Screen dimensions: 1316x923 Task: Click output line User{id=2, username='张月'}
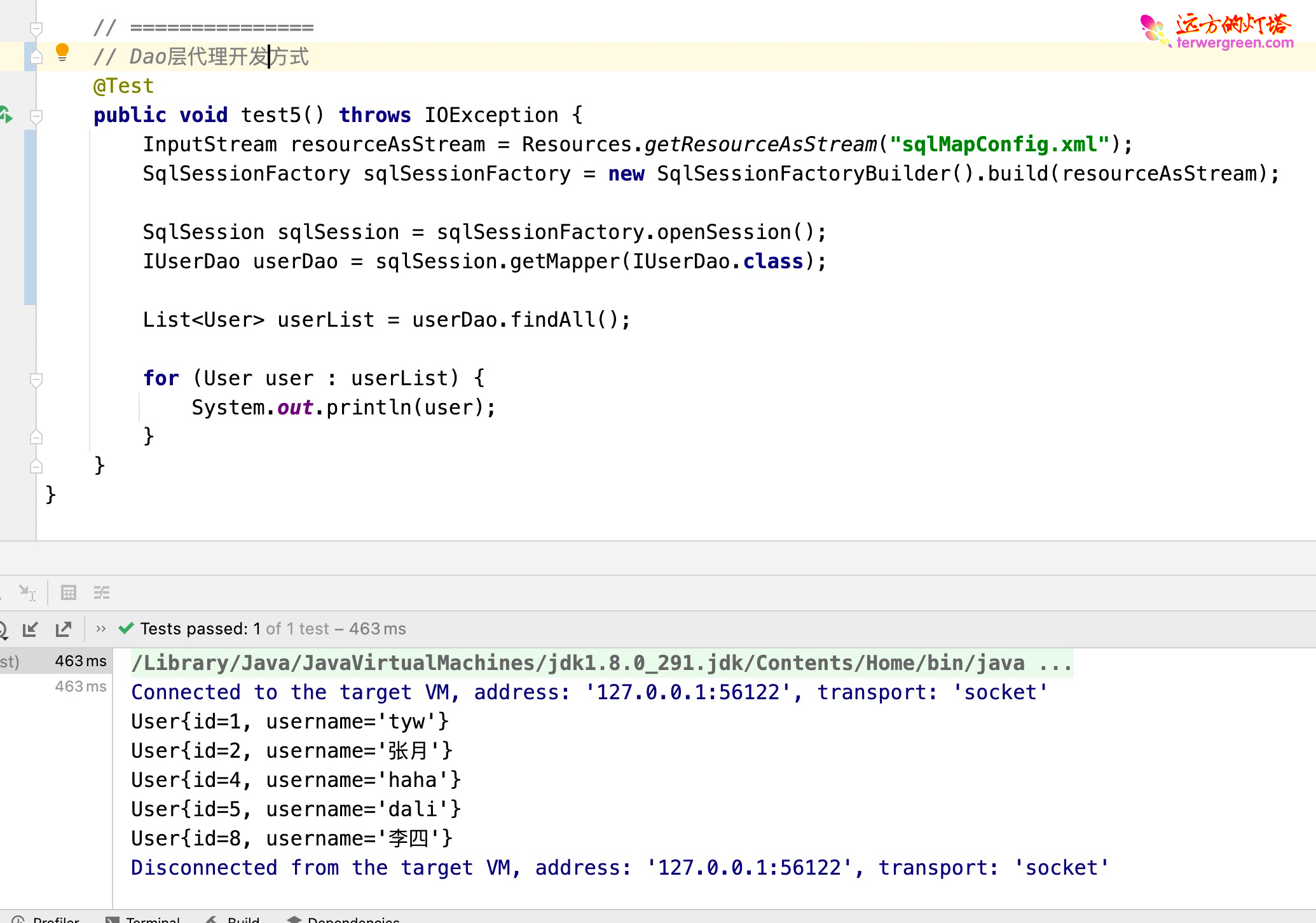292,751
